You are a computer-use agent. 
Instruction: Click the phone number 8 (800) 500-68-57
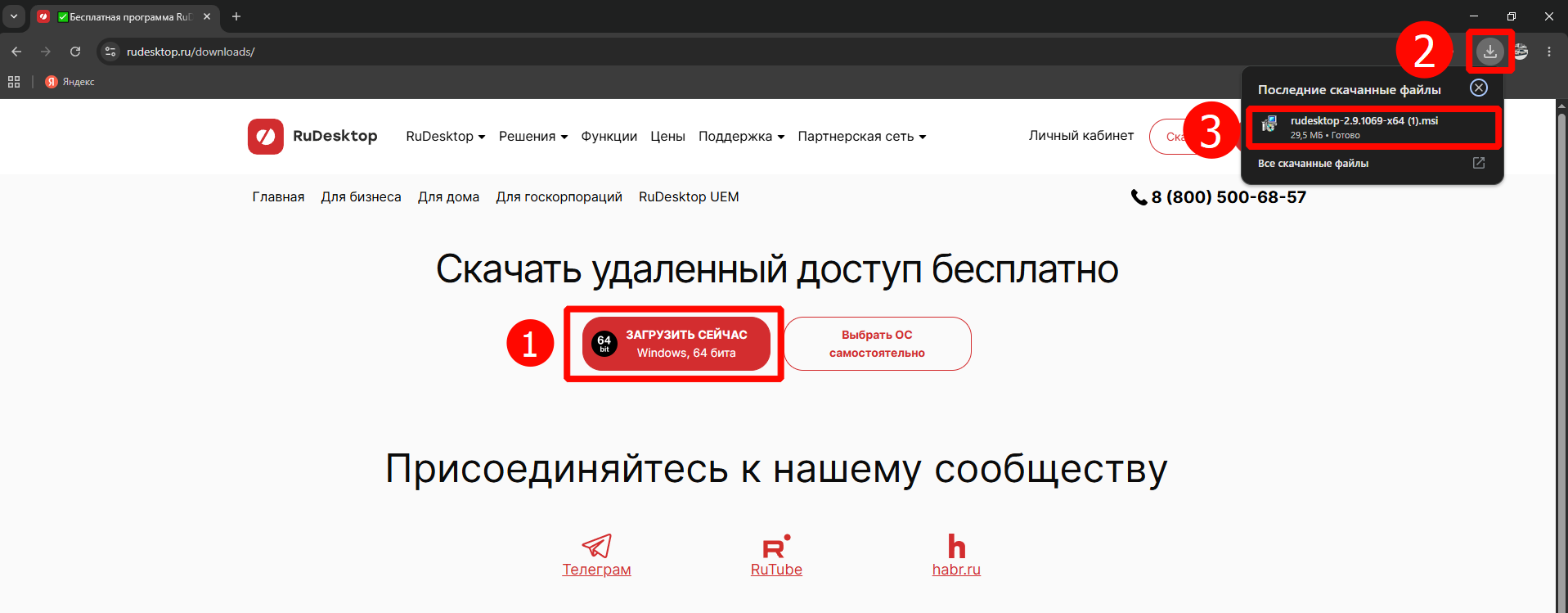click(x=1219, y=197)
